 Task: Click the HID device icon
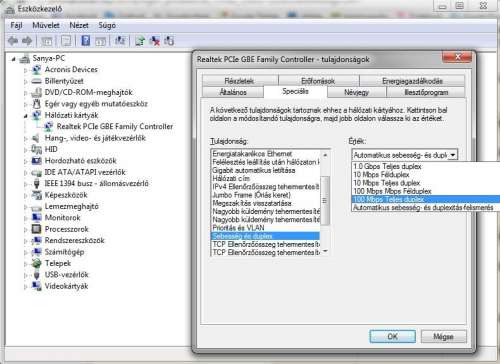[36, 149]
